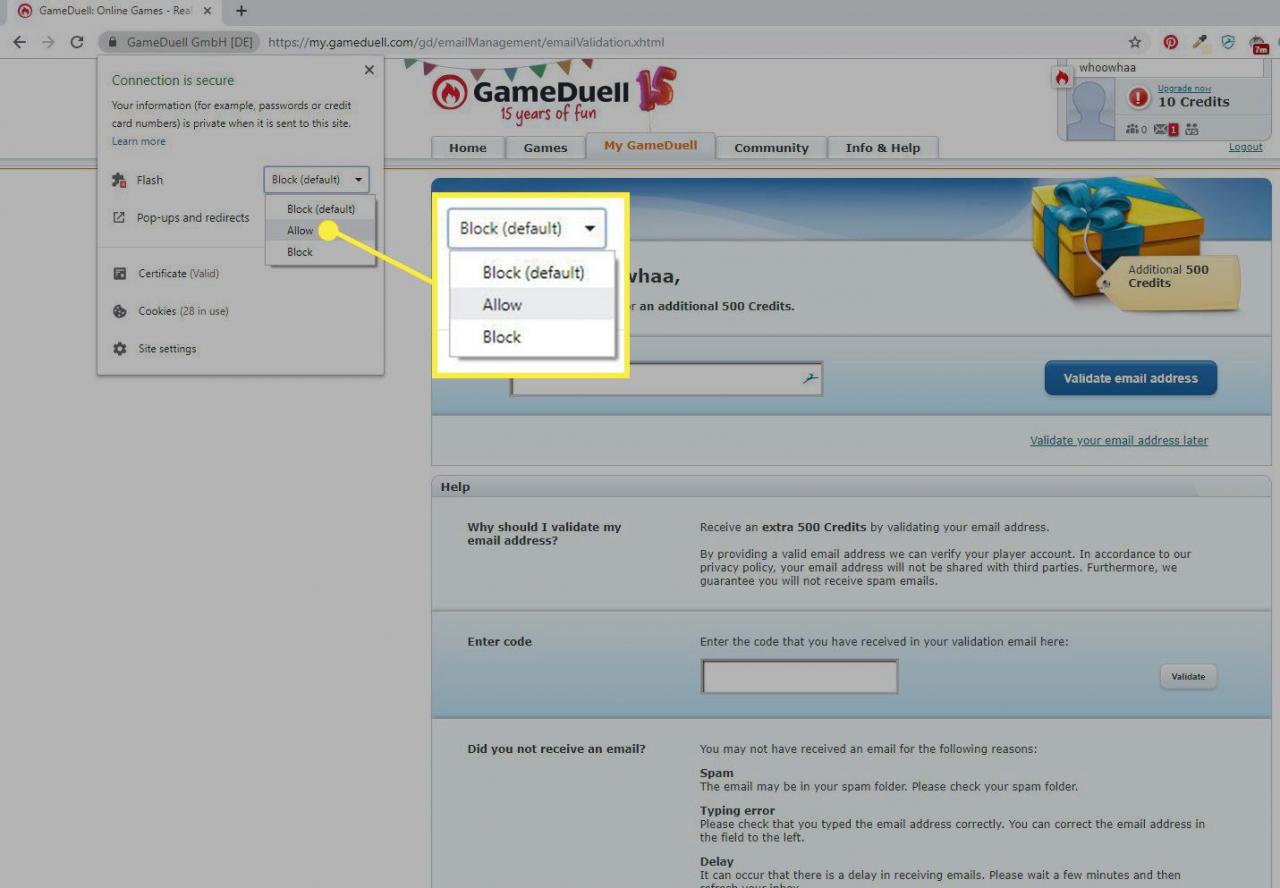Expand the Flash permission dropdown in the popup

coord(316,180)
